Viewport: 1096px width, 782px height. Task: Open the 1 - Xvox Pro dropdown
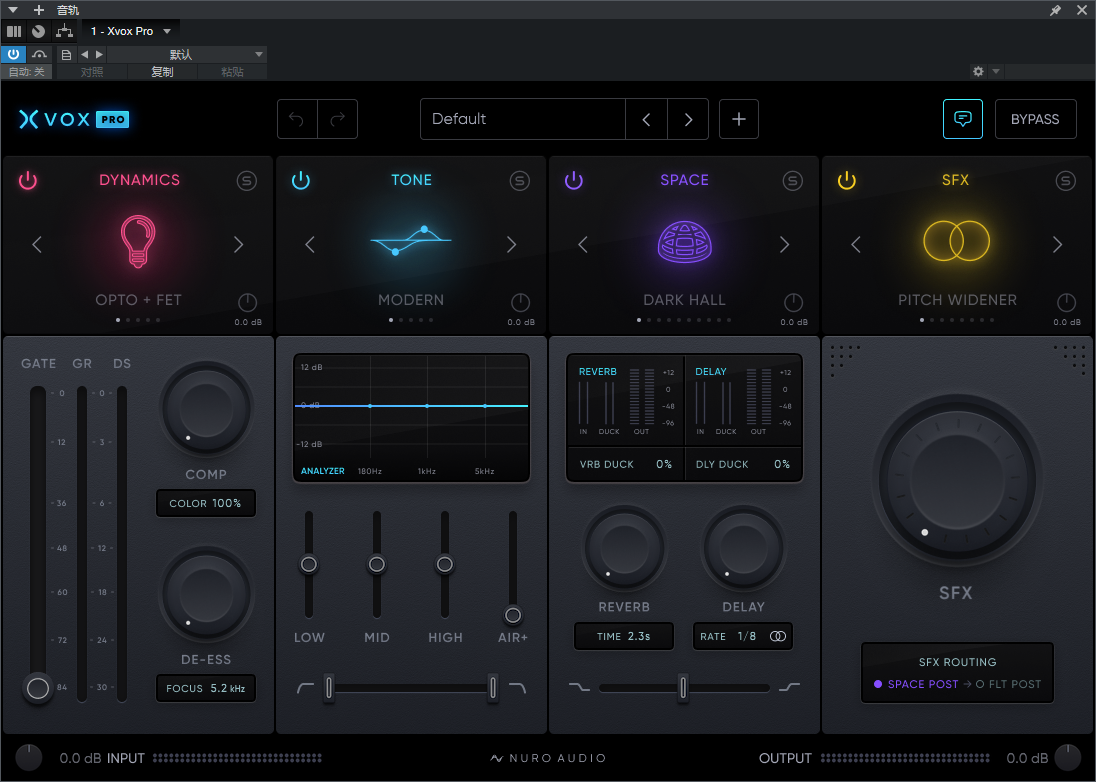(x=131, y=31)
